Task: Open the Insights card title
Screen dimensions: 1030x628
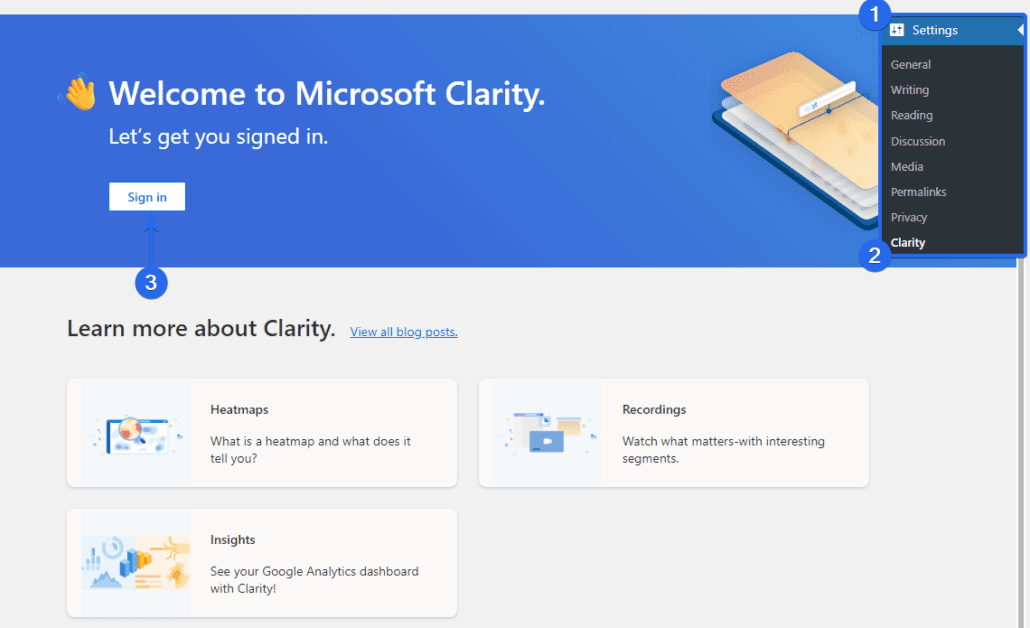Action: [233, 539]
